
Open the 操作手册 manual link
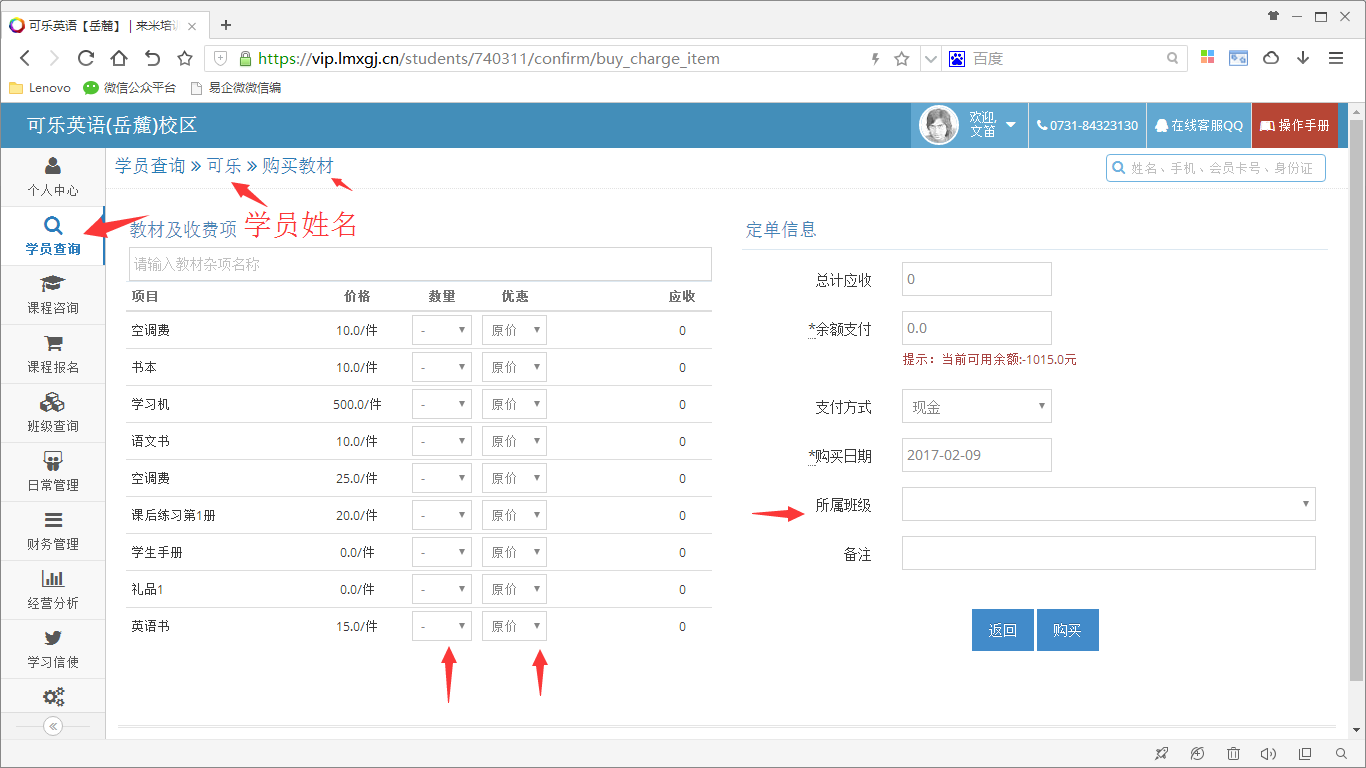tap(1297, 125)
